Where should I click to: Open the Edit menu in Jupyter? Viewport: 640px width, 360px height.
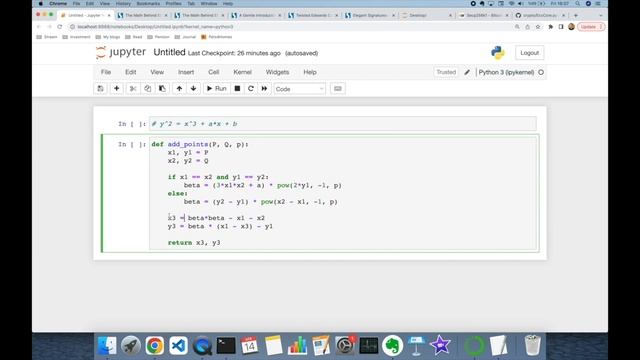point(131,72)
